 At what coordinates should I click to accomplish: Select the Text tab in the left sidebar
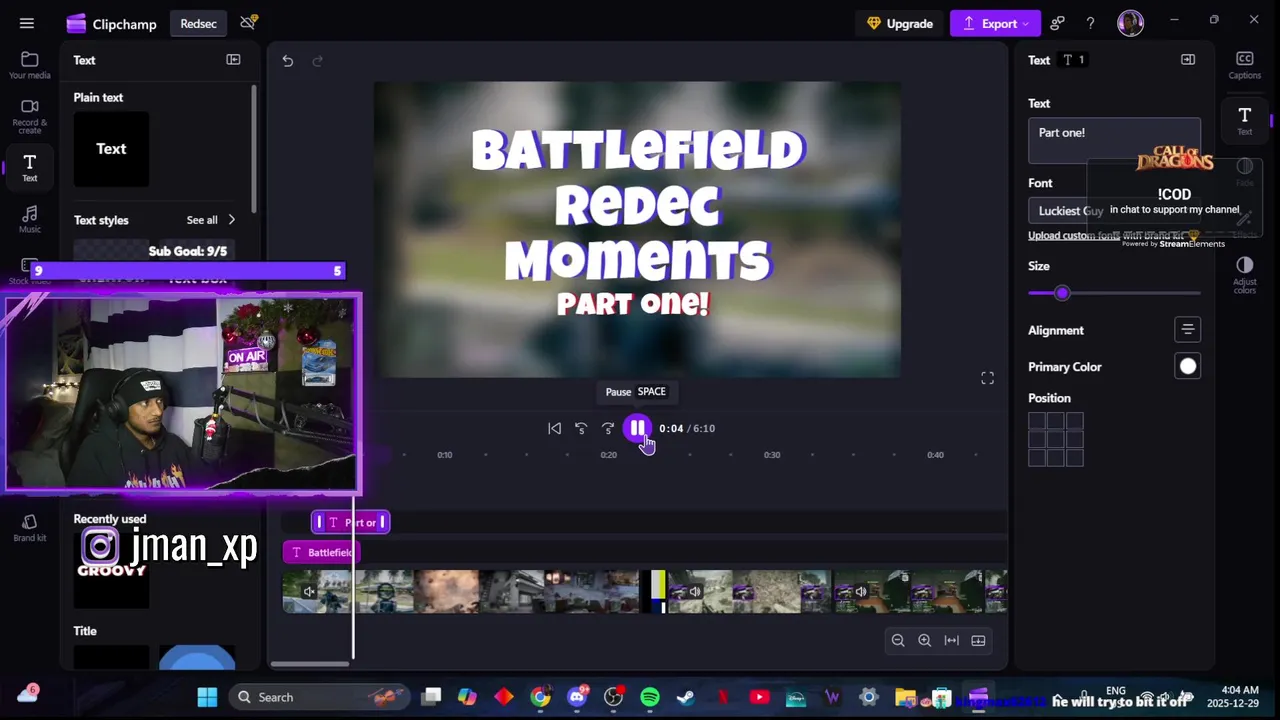[x=30, y=168]
